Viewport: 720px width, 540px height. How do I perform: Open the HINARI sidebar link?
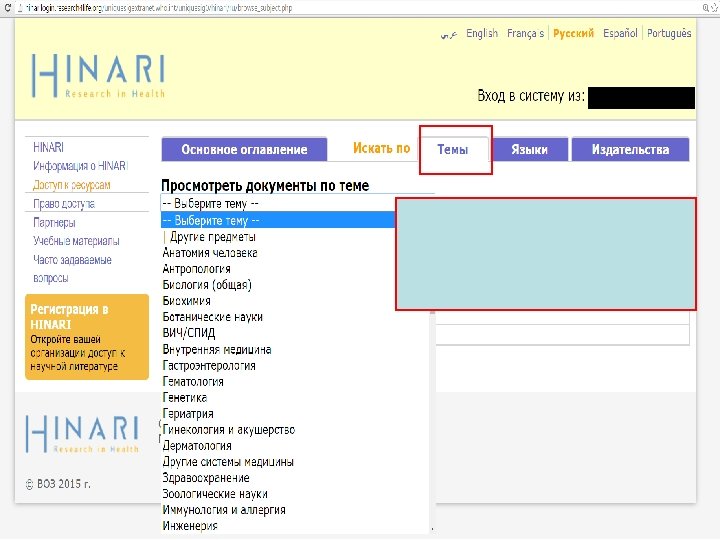pos(48,147)
